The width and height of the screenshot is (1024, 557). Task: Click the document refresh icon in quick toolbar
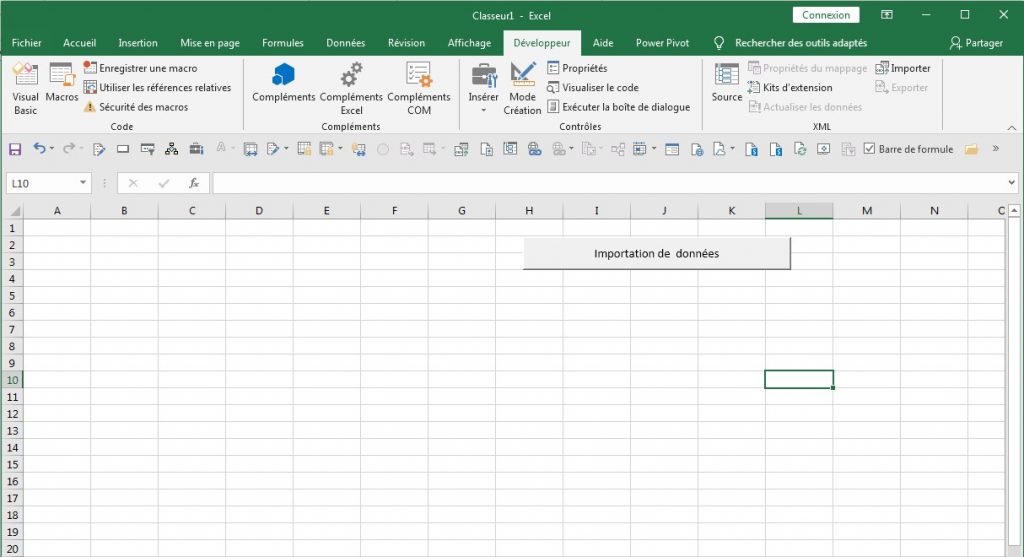[800, 150]
